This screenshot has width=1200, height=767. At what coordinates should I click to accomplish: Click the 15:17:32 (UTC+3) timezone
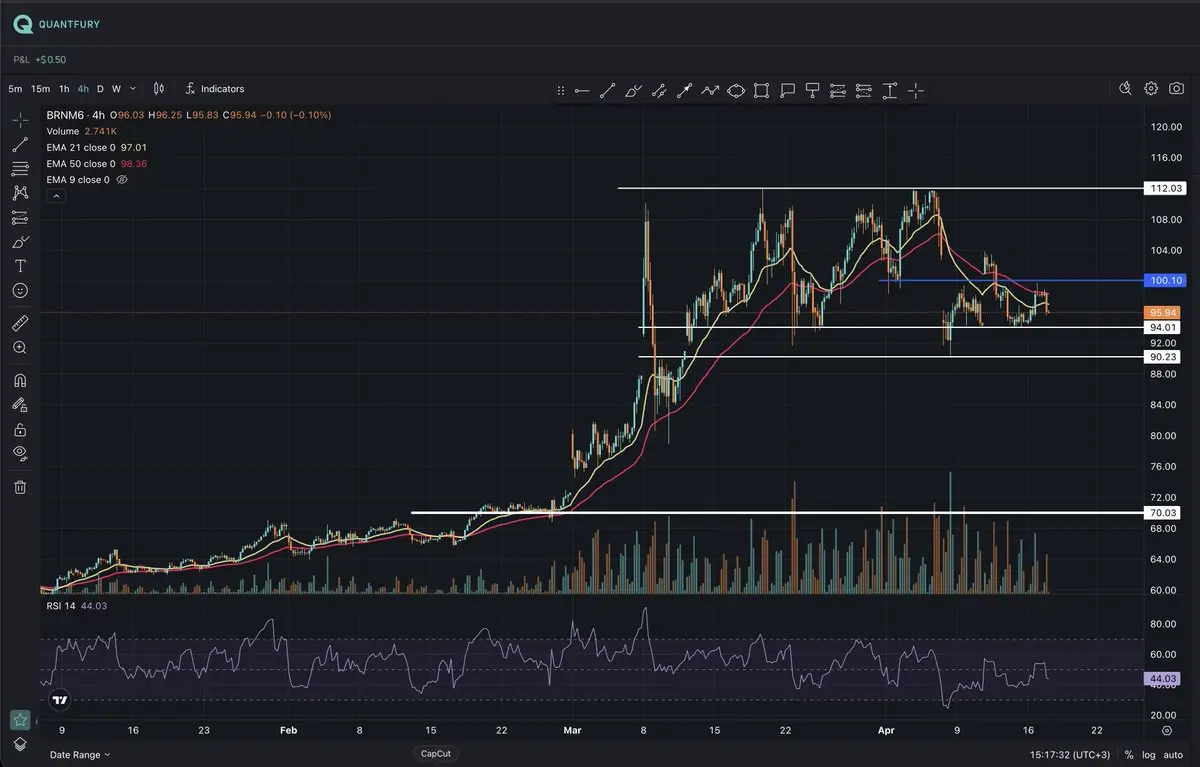1068,754
